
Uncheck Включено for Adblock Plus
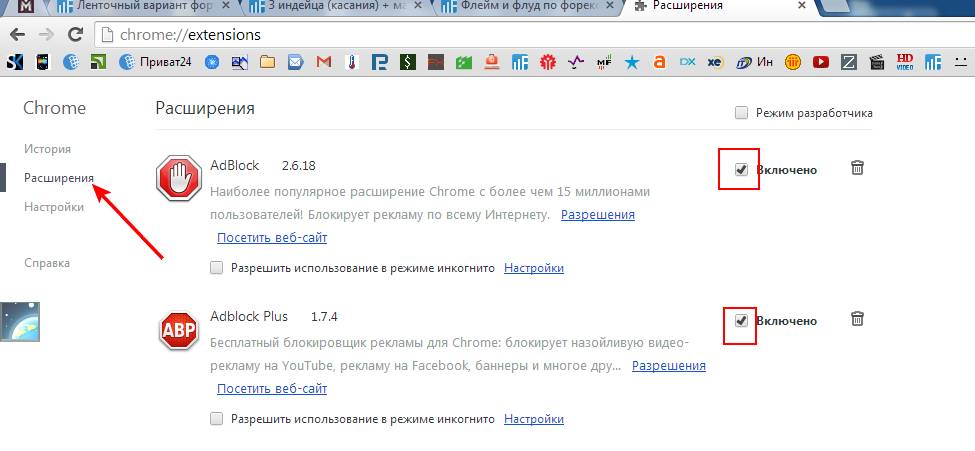(741, 320)
